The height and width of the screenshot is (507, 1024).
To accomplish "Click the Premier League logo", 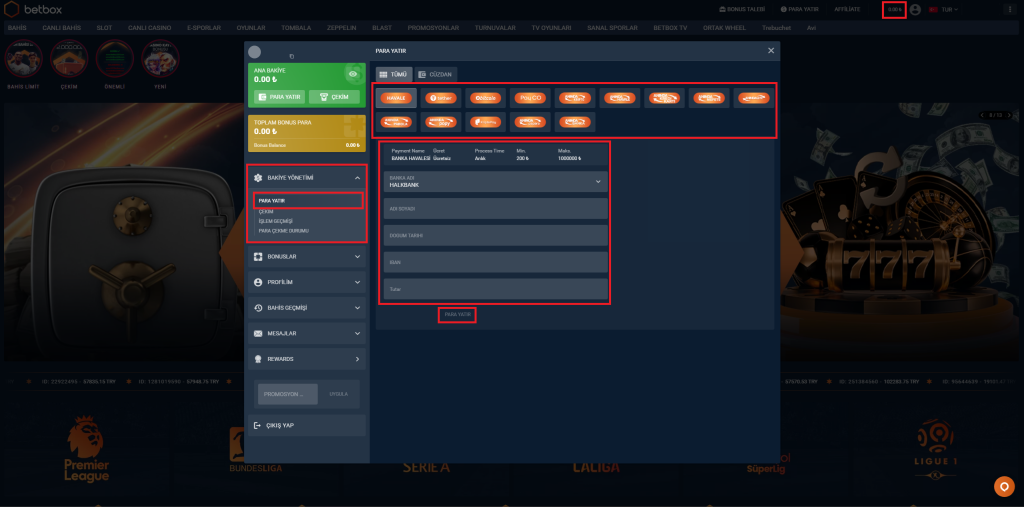I will (87, 450).
